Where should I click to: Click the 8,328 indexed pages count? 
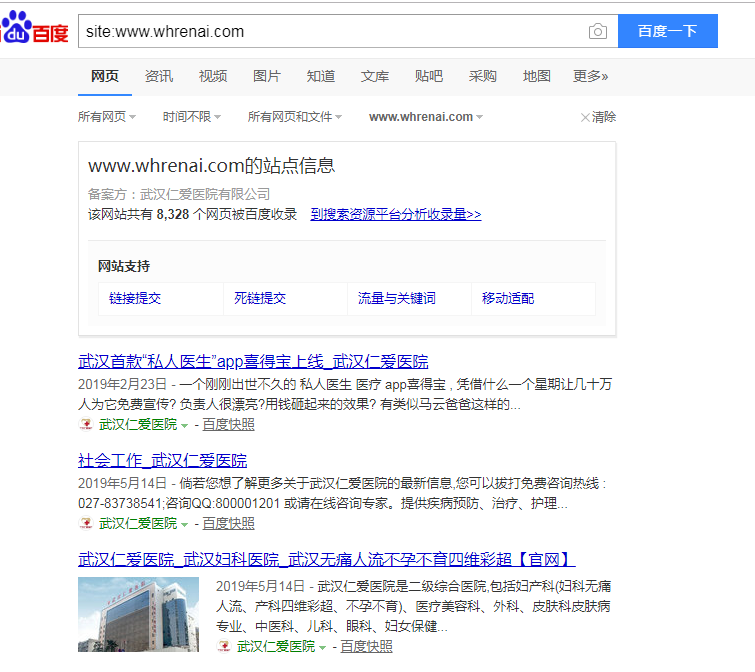[x=173, y=214]
